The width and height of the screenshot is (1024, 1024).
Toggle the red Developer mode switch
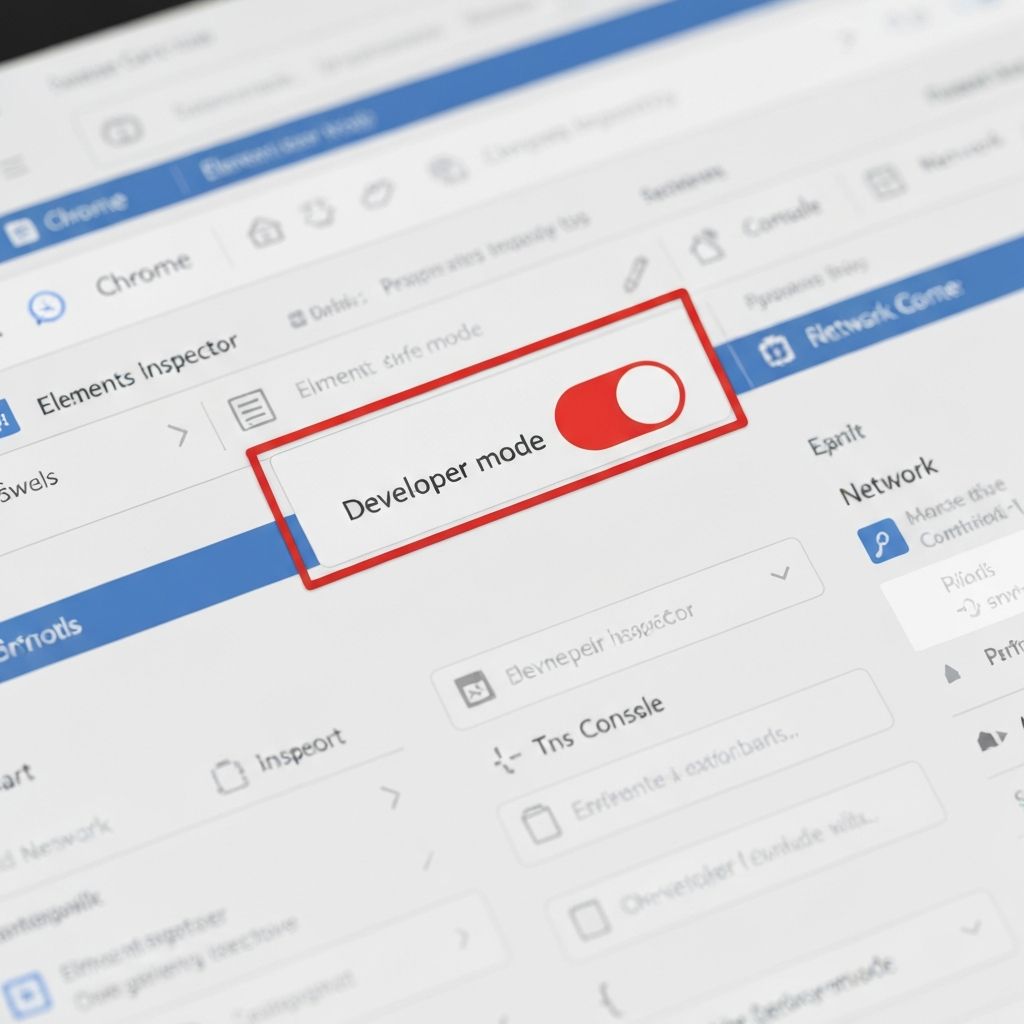point(620,405)
